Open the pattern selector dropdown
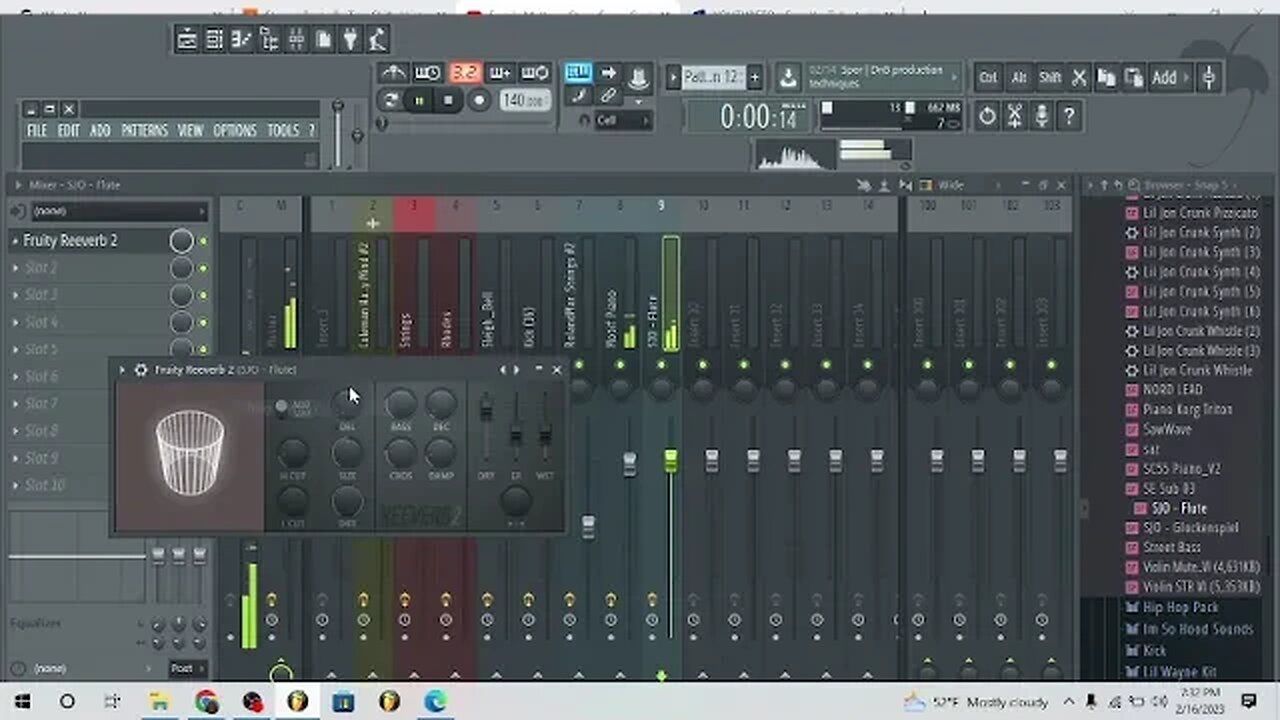Screen dimensions: 1280x720 click(x=713, y=77)
